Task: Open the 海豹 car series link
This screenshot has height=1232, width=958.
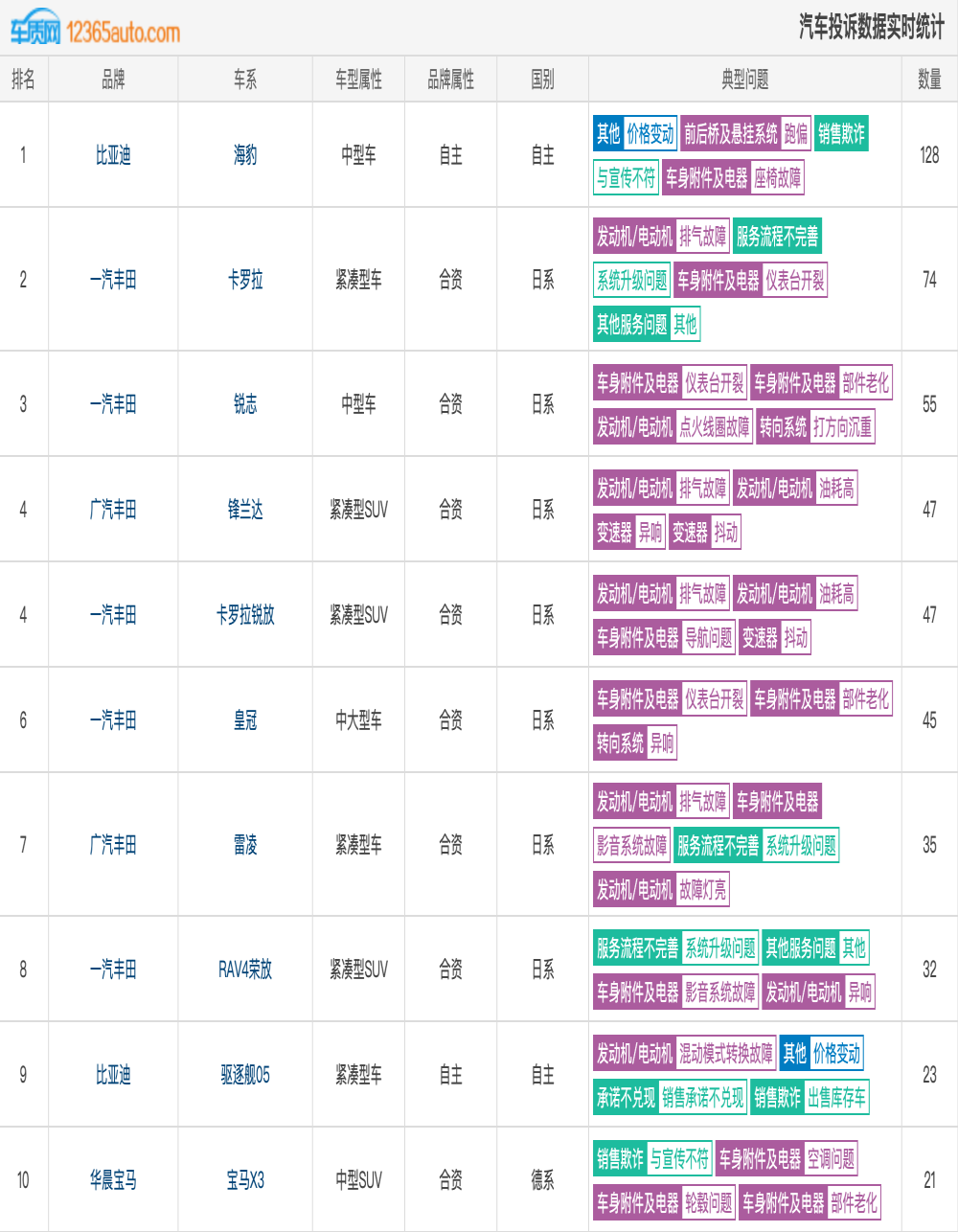Action: point(245,155)
